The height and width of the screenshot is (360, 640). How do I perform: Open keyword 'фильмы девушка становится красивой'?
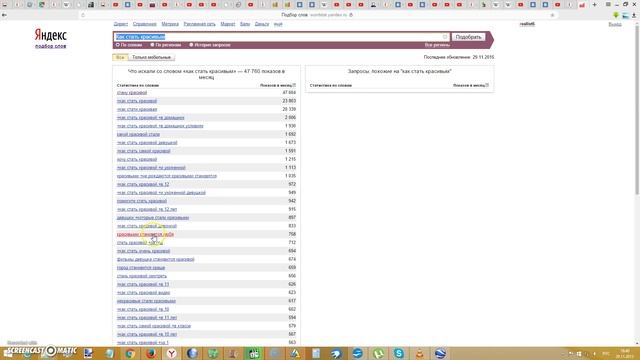156,259
